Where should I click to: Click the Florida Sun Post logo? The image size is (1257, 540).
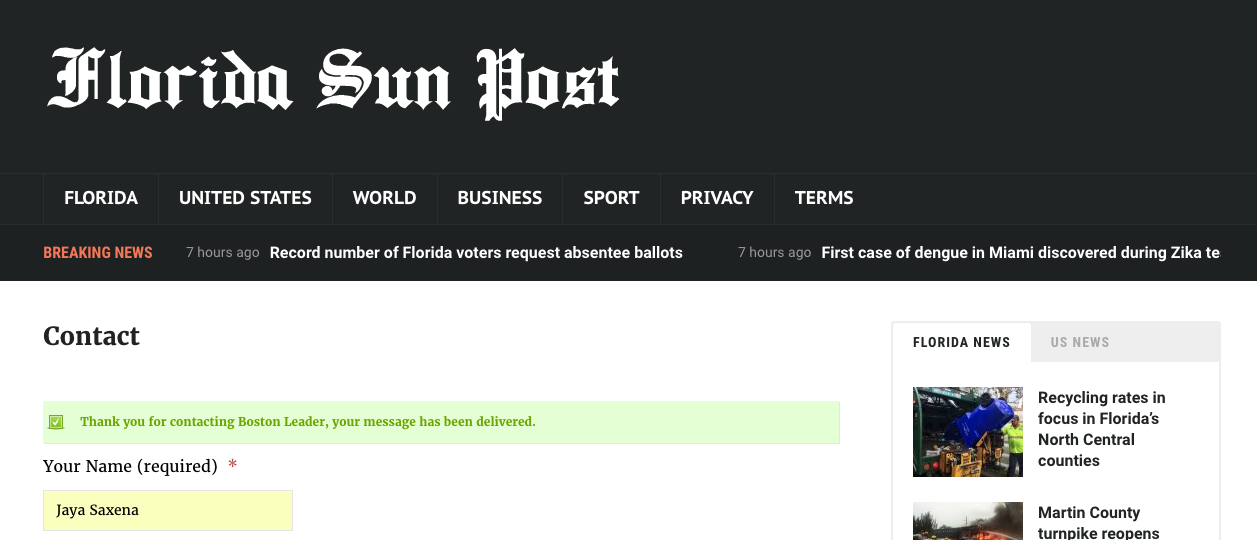(x=334, y=82)
